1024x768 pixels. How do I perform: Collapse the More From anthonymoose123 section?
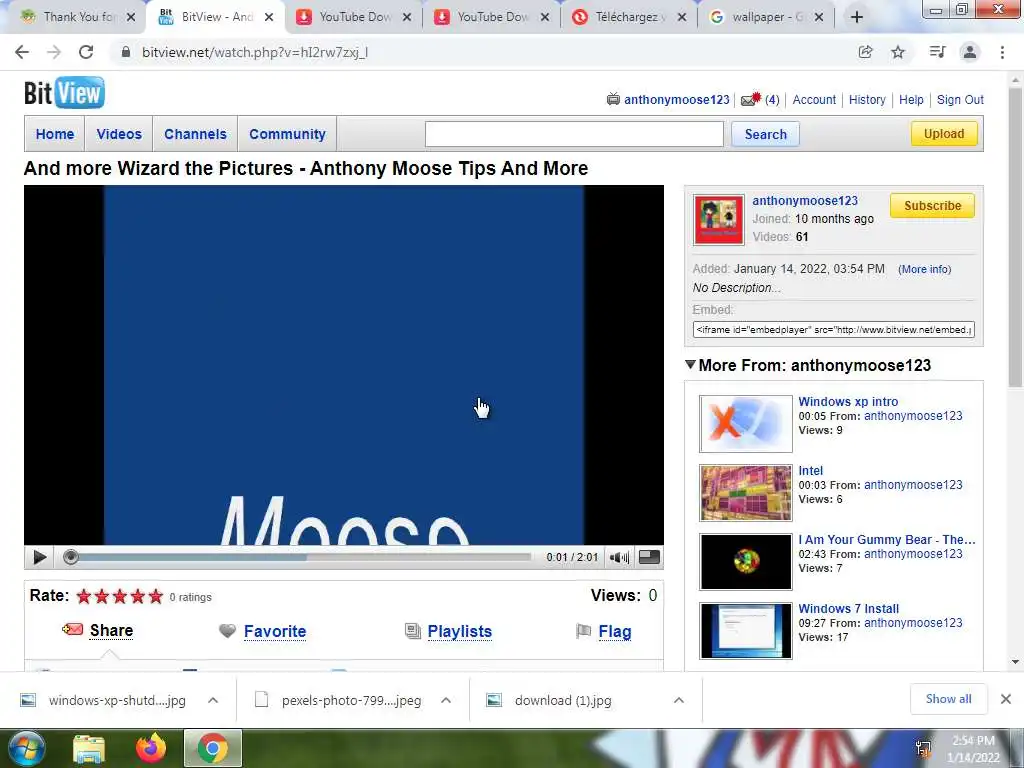tap(690, 364)
